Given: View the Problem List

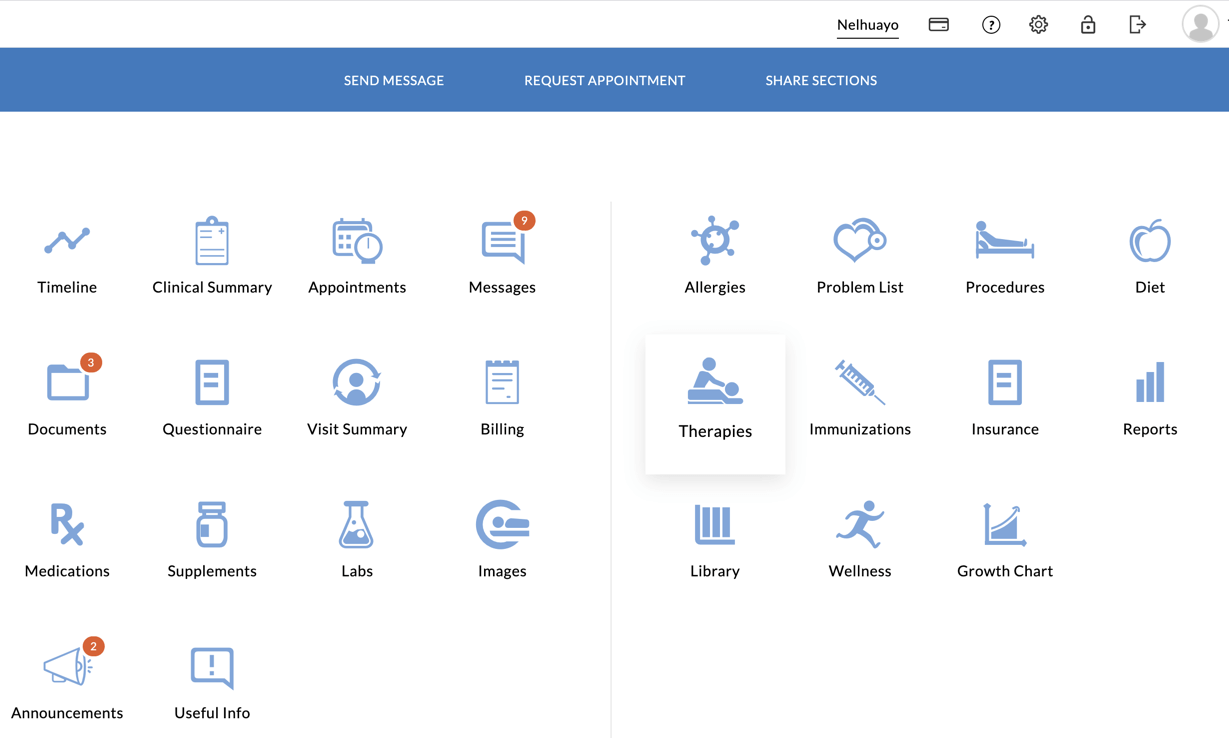Looking at the screenshot, I should (859, 256).
